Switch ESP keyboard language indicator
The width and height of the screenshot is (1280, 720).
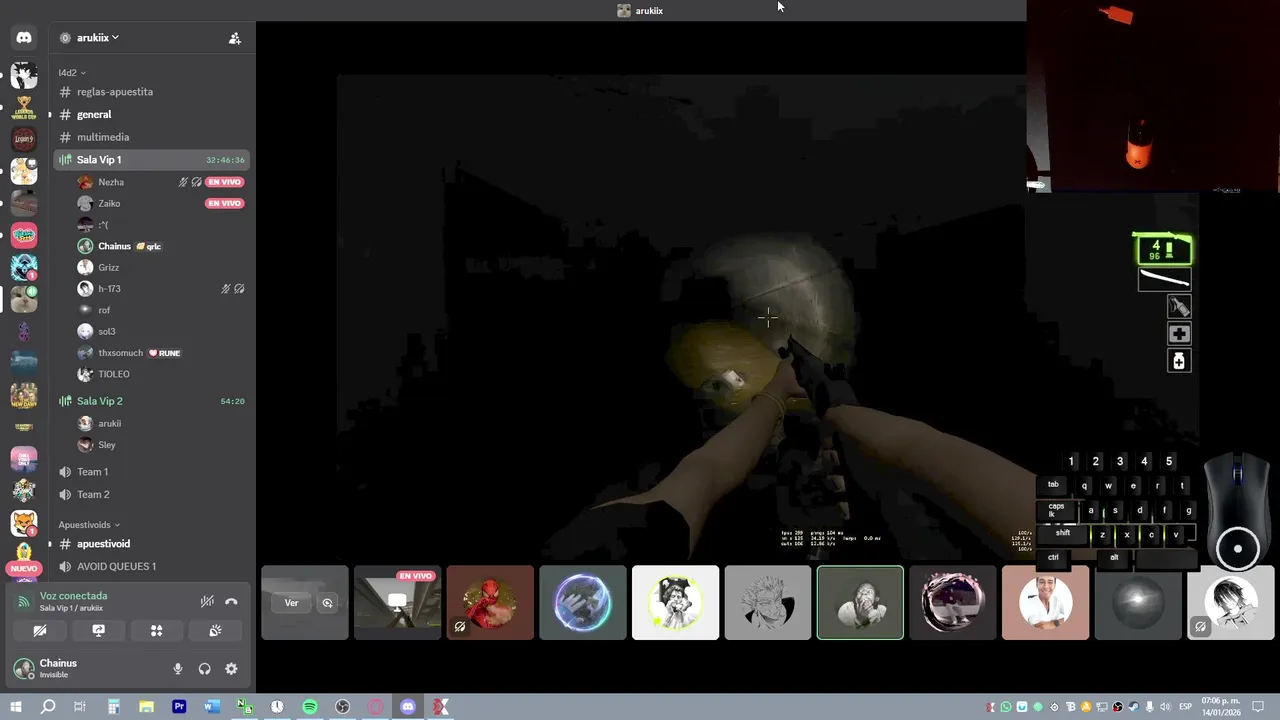[x=1187, y=707]
